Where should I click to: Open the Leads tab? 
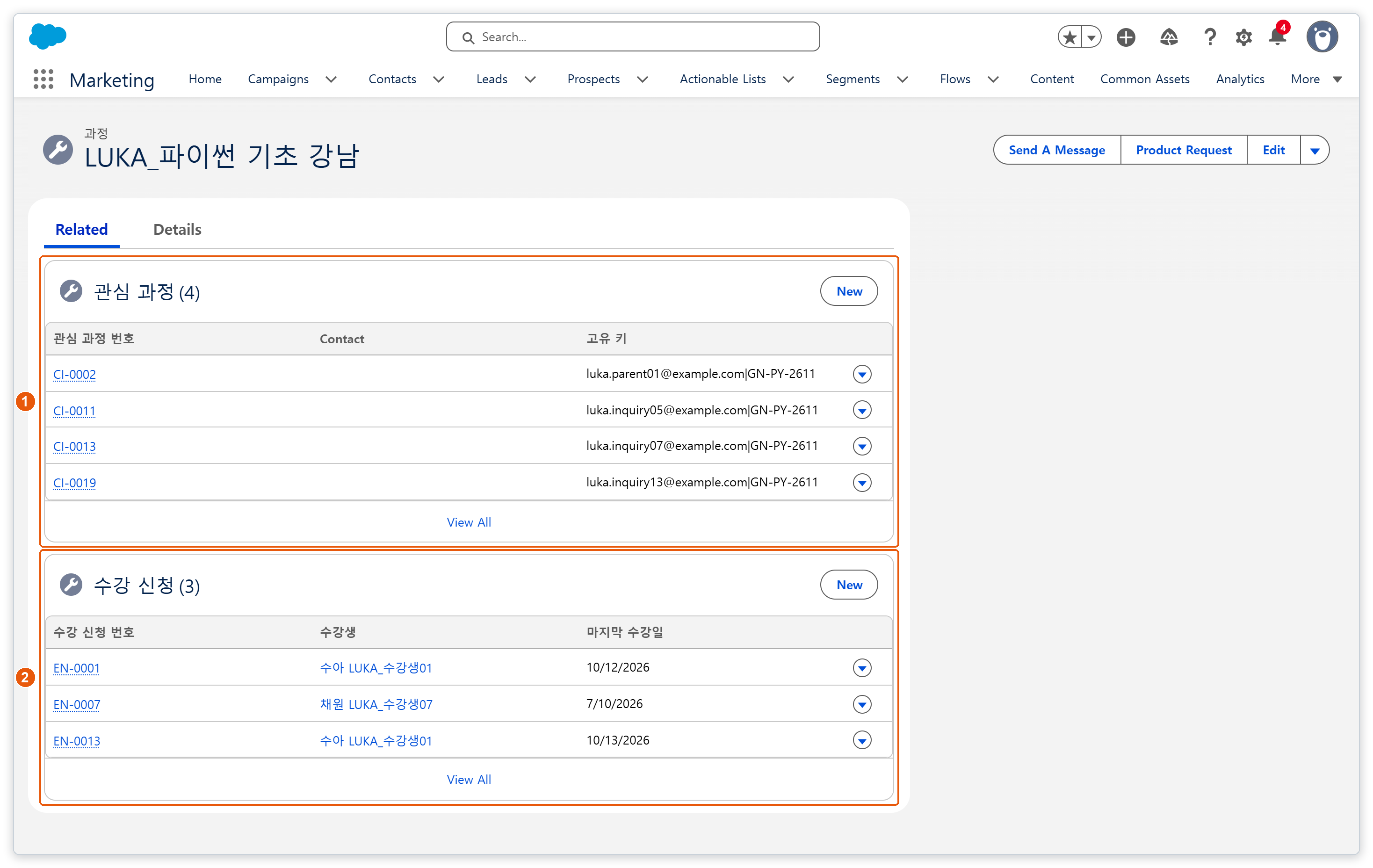pos(491,80)
